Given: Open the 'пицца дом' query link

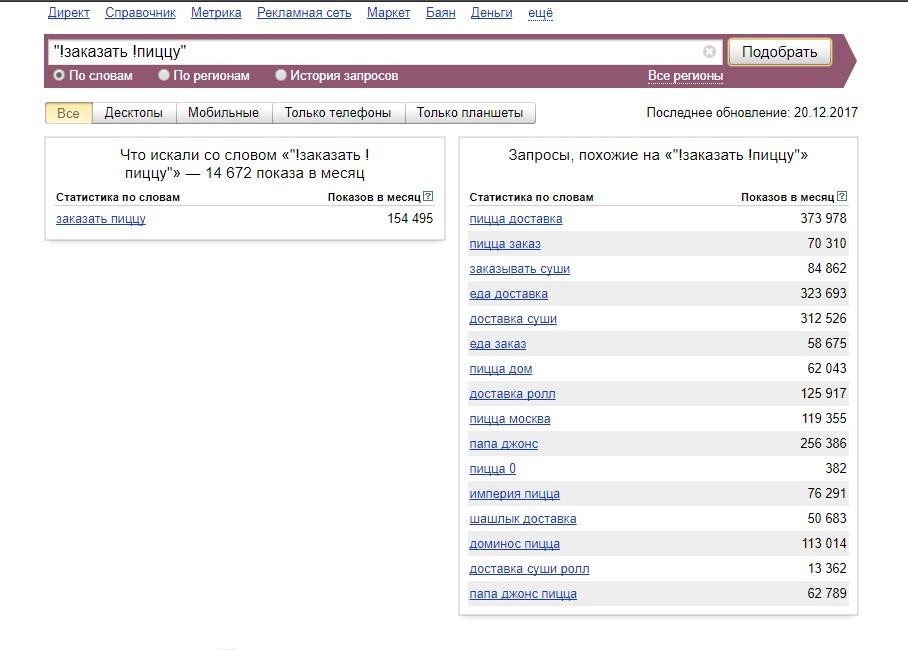Looking at the screenshot, I should coord(500,369).
